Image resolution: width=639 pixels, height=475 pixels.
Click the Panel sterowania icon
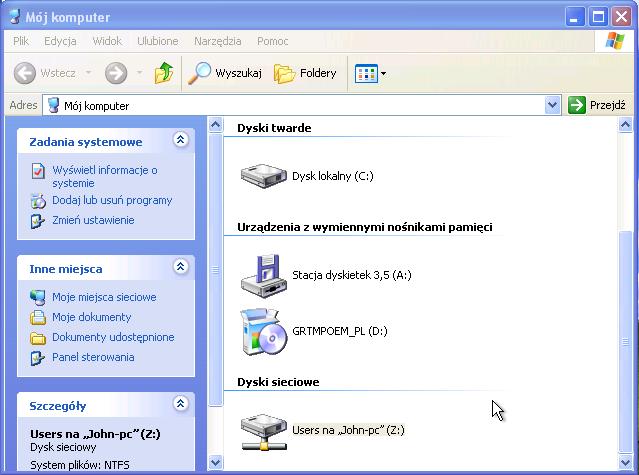pyautogui.click(x=38, y=358)
